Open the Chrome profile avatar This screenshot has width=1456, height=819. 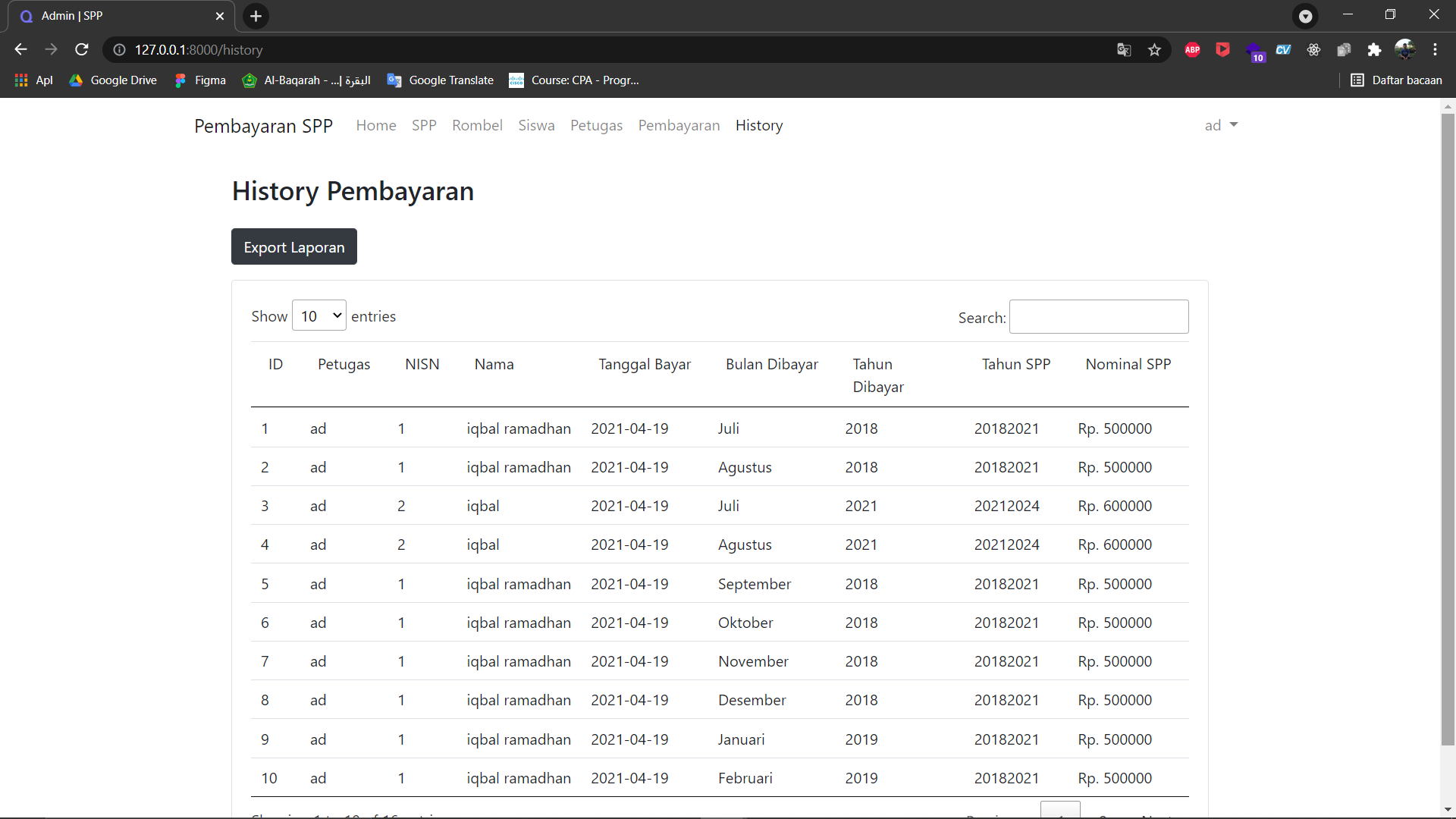tap(1405, 49)
